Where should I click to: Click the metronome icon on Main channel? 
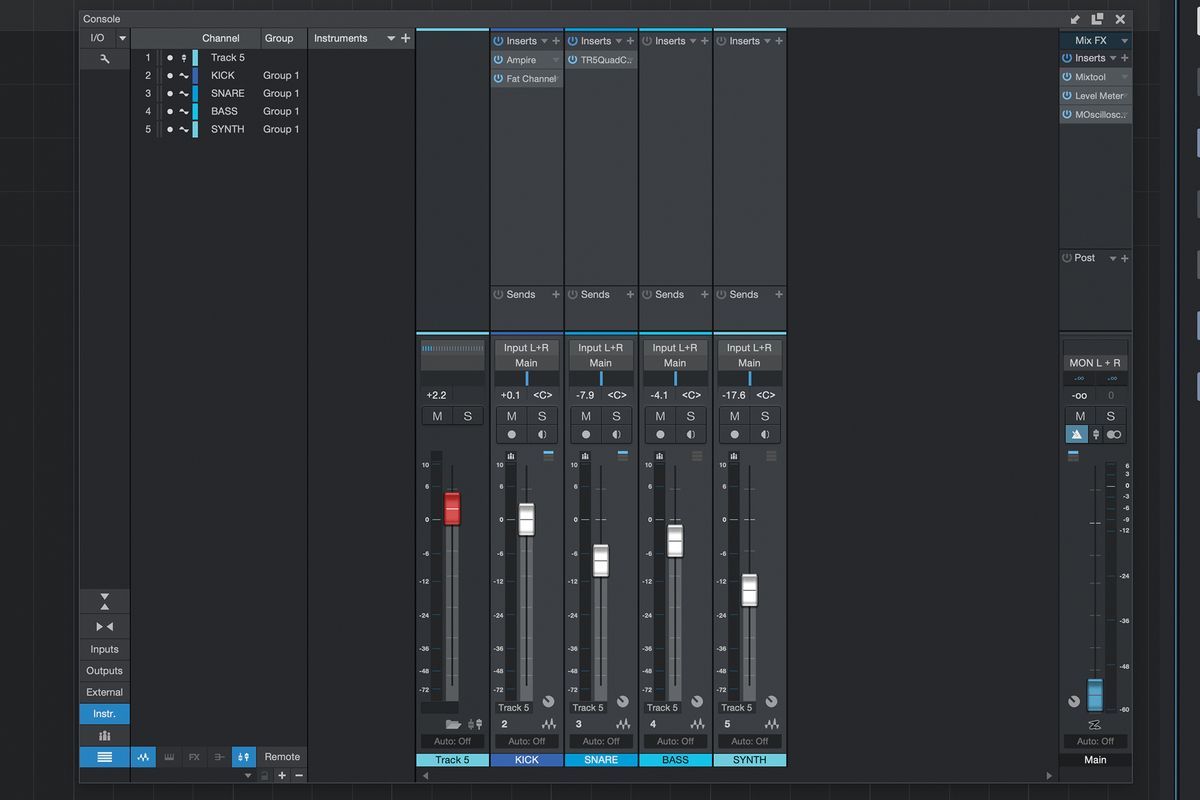[x=1076, y=435]
